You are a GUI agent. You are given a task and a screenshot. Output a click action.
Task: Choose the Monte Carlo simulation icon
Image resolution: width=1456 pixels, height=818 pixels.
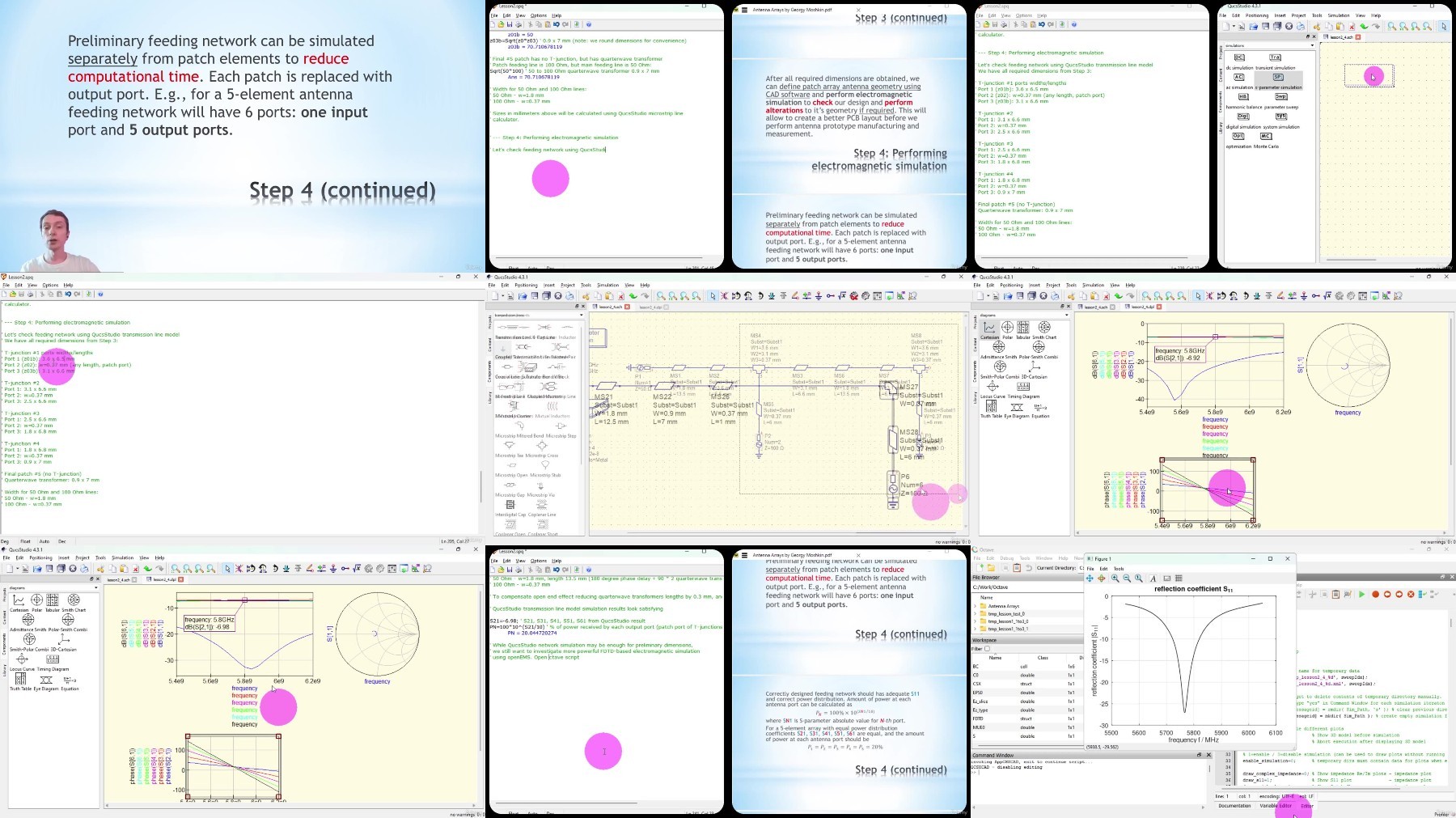coord(1266,135)
